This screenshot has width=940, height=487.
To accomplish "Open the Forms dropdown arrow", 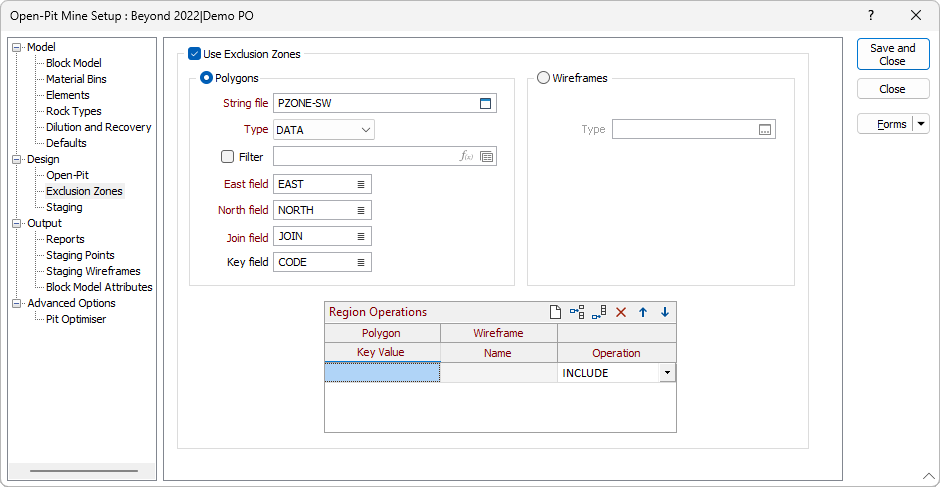I will tap(921, 124).
